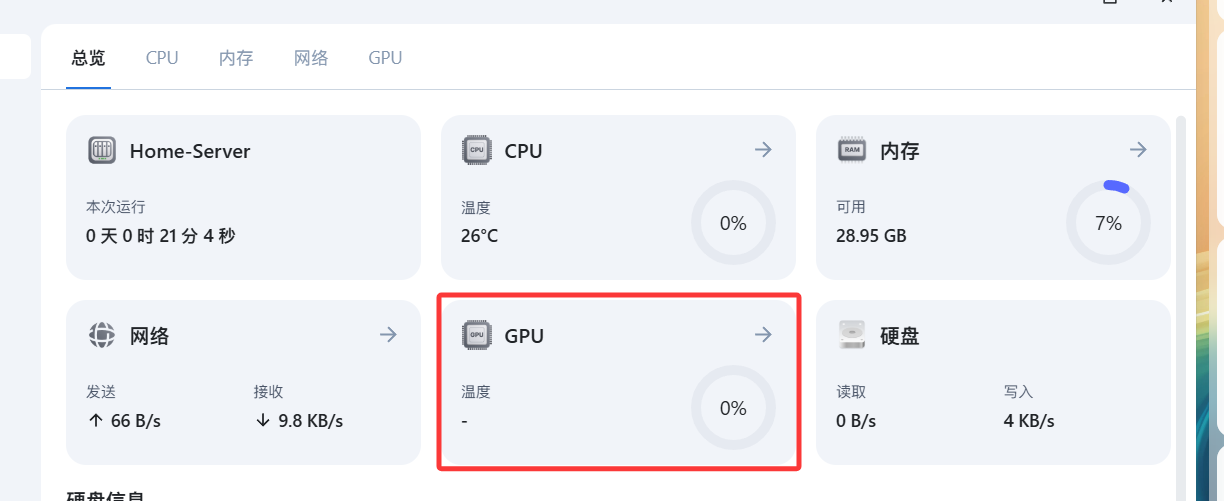Click the CPU usage ring gauge
This screenshot has height=501, width=1224.
coord(733,223)
